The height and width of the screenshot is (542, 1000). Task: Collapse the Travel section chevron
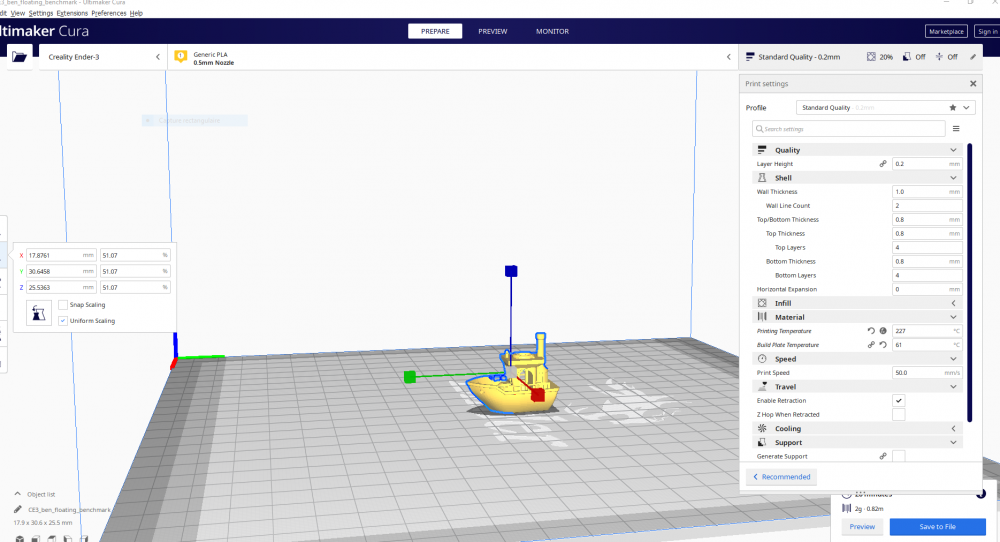(x=953, y=386)
